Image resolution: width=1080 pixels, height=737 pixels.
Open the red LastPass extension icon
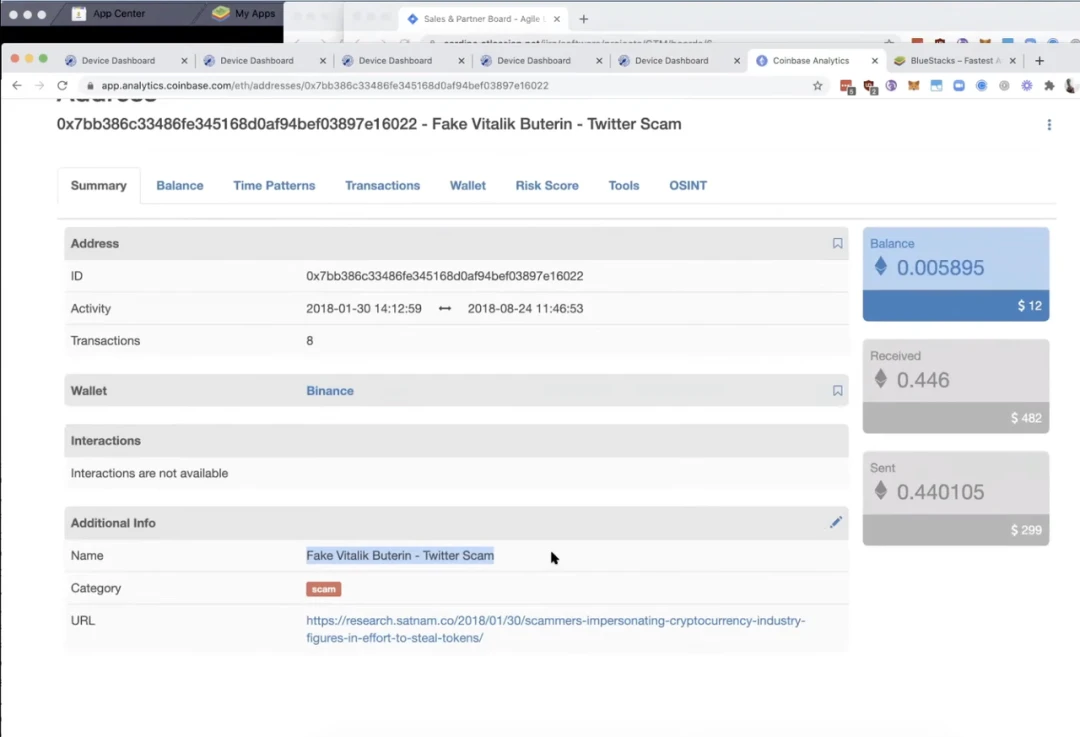pyautogui.click(x=847, y=86)
